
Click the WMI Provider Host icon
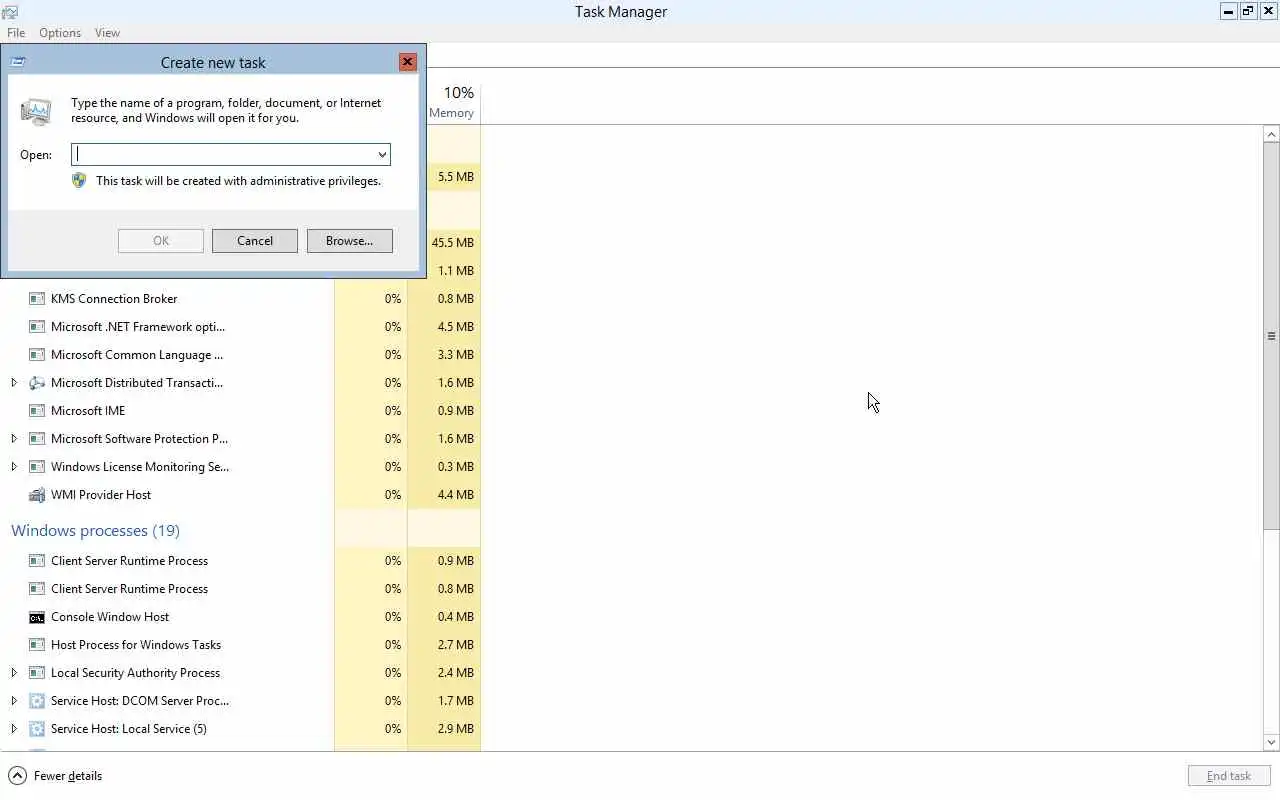37,495
